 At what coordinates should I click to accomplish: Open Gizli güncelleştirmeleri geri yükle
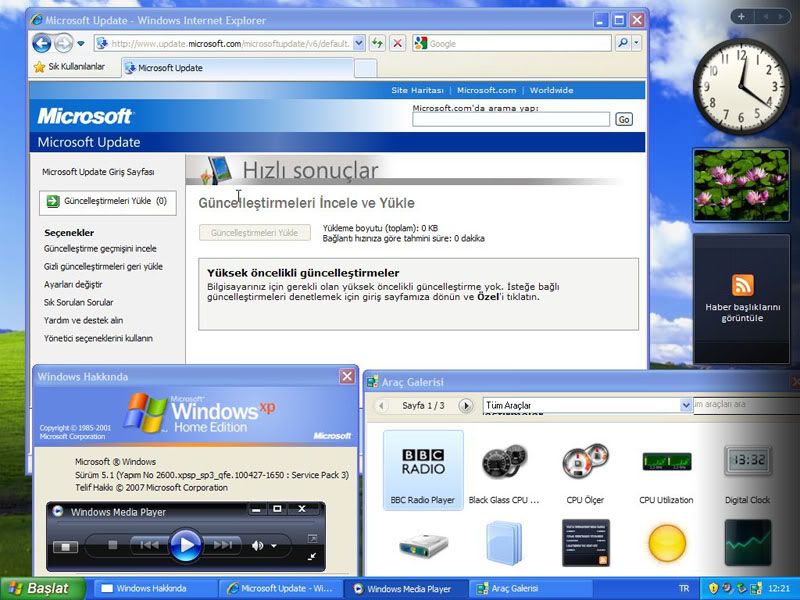pyautogui.click(x=103, y=267)
